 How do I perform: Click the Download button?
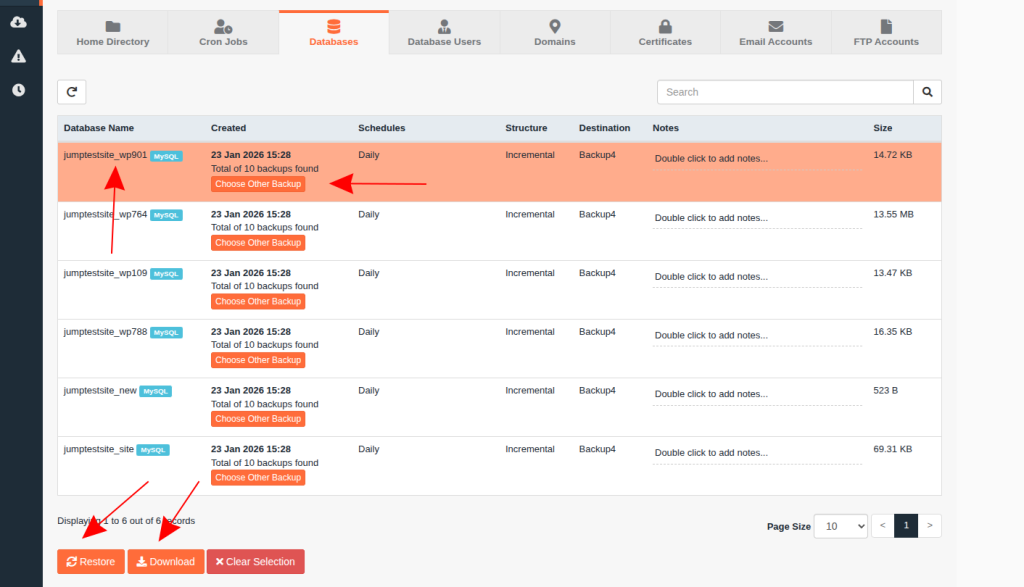coord(166,562)
